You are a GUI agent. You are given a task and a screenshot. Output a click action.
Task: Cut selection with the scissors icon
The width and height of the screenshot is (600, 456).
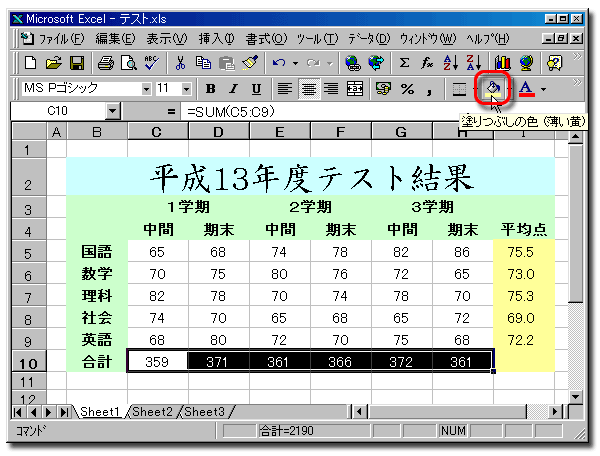[x=180, y=62]
